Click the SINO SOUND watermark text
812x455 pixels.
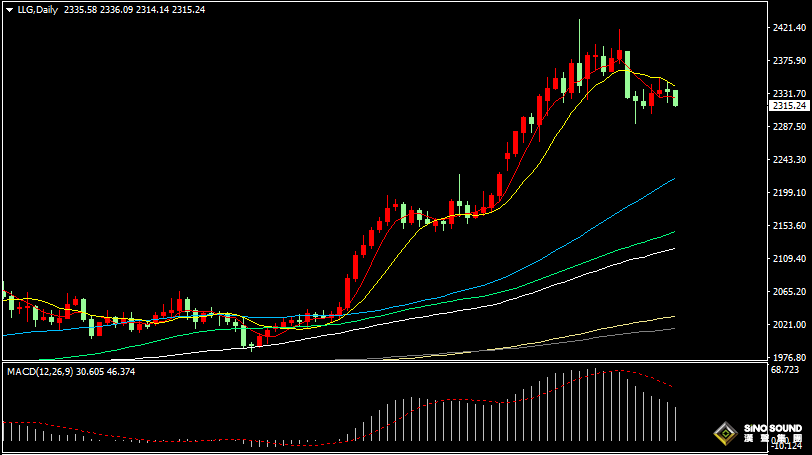(x=772, y=429)
